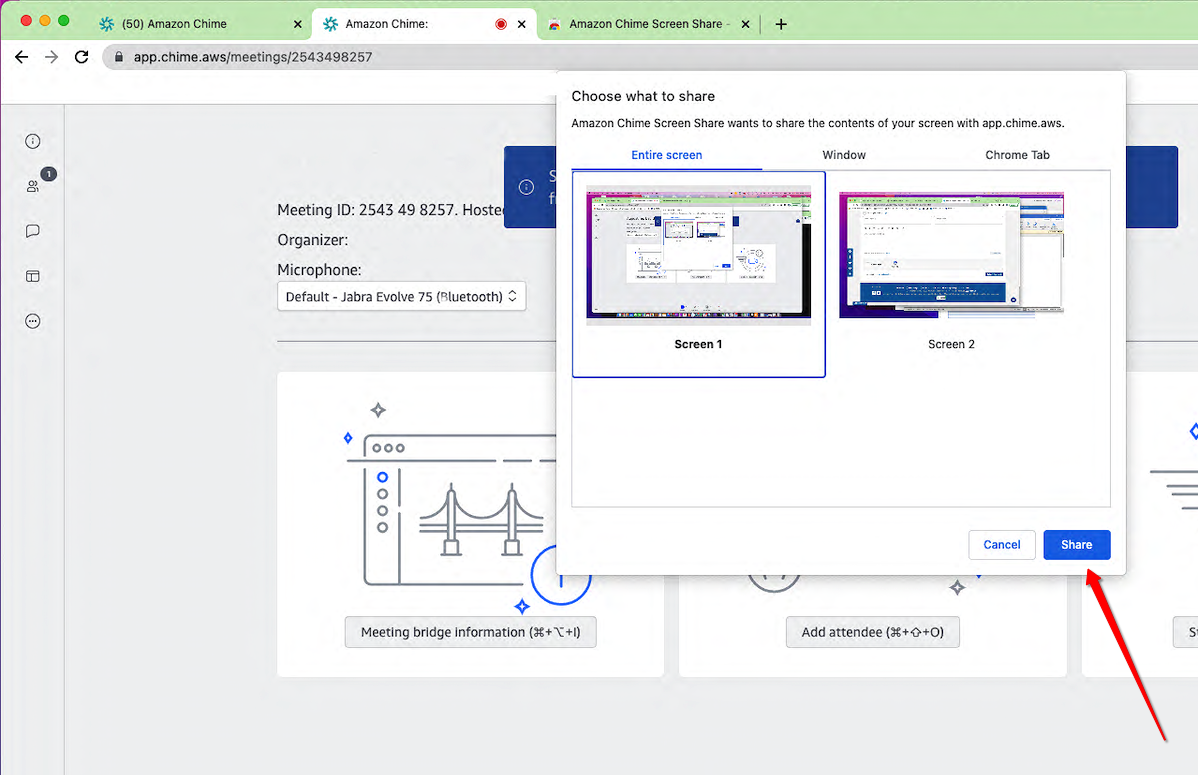Open meeting info icon in sidebar

(x=32, y=141)
